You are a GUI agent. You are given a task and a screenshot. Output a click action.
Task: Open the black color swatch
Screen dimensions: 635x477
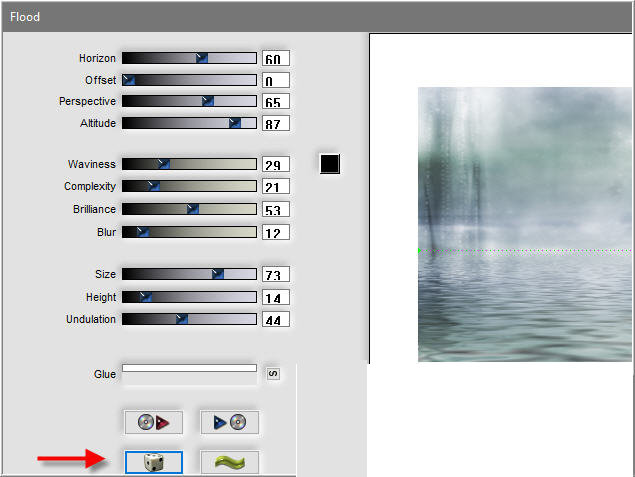tap(330, 164)
